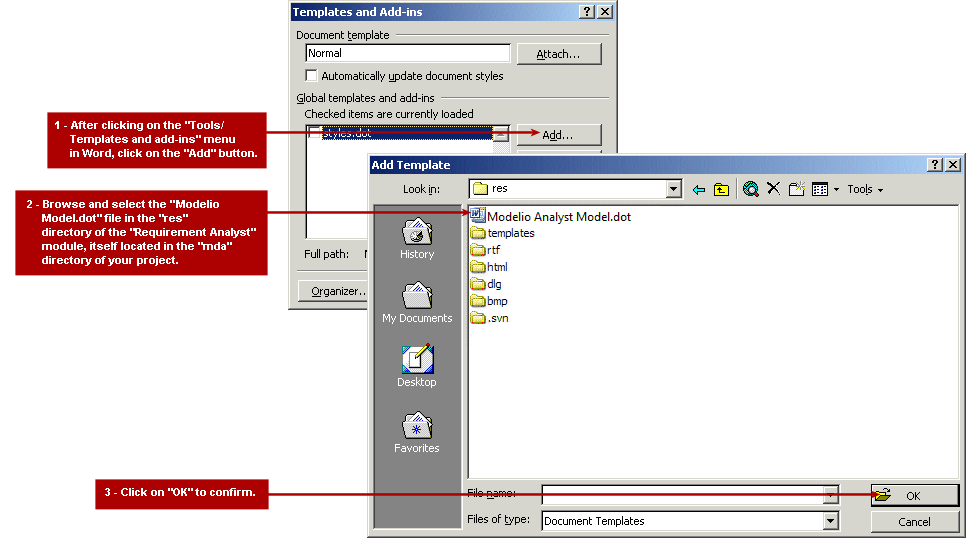Open History in places bar
966x538 pixels.
pyautogui.click(x=417, y=239)
